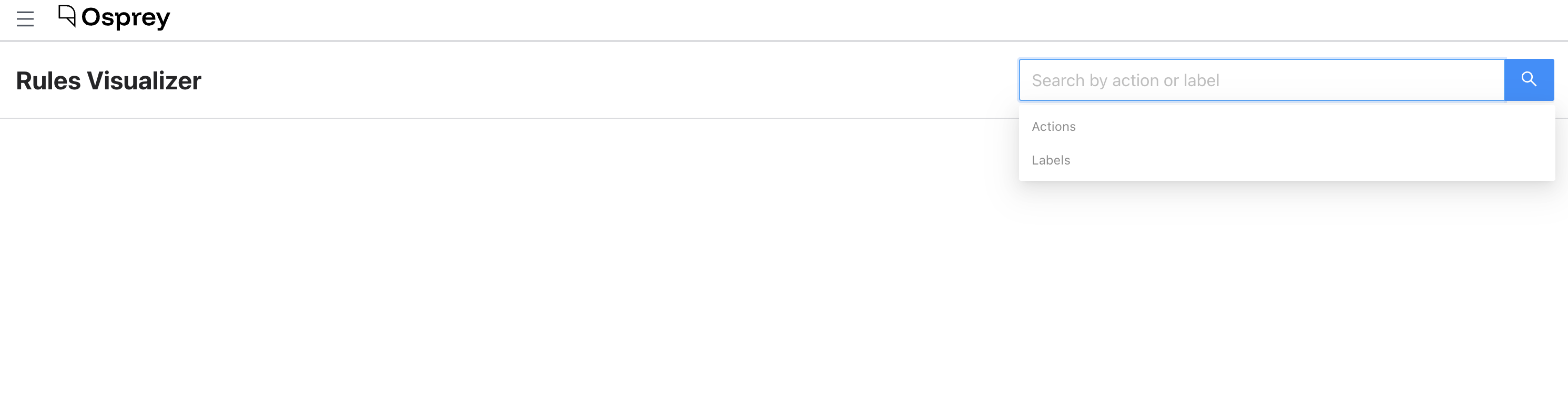Click the Rules Visualizer heading

tap(108, 81)
